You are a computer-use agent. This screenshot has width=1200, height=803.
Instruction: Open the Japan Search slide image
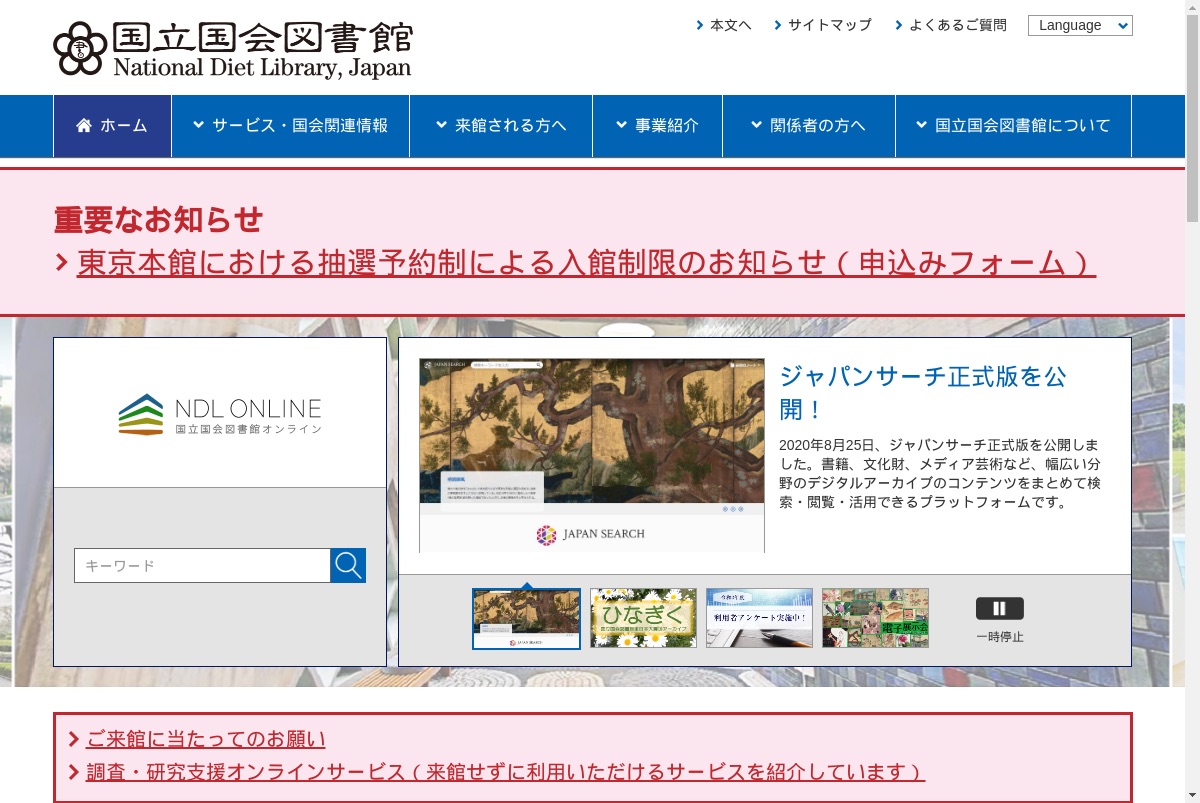[592, 456]
